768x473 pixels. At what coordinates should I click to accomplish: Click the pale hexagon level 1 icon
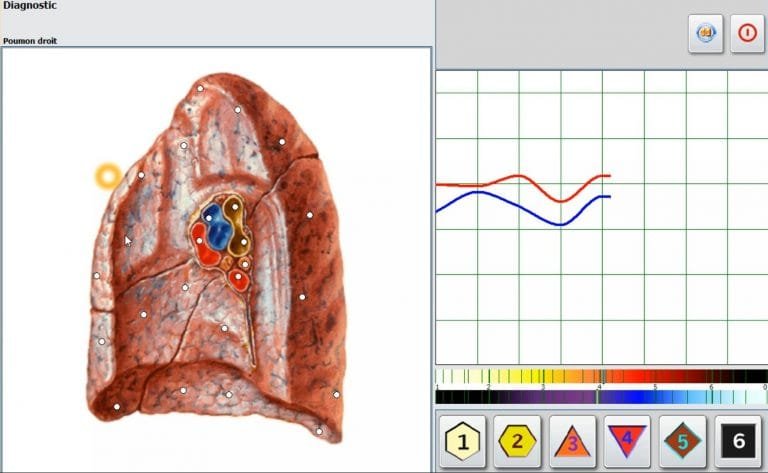click(463, 440)
